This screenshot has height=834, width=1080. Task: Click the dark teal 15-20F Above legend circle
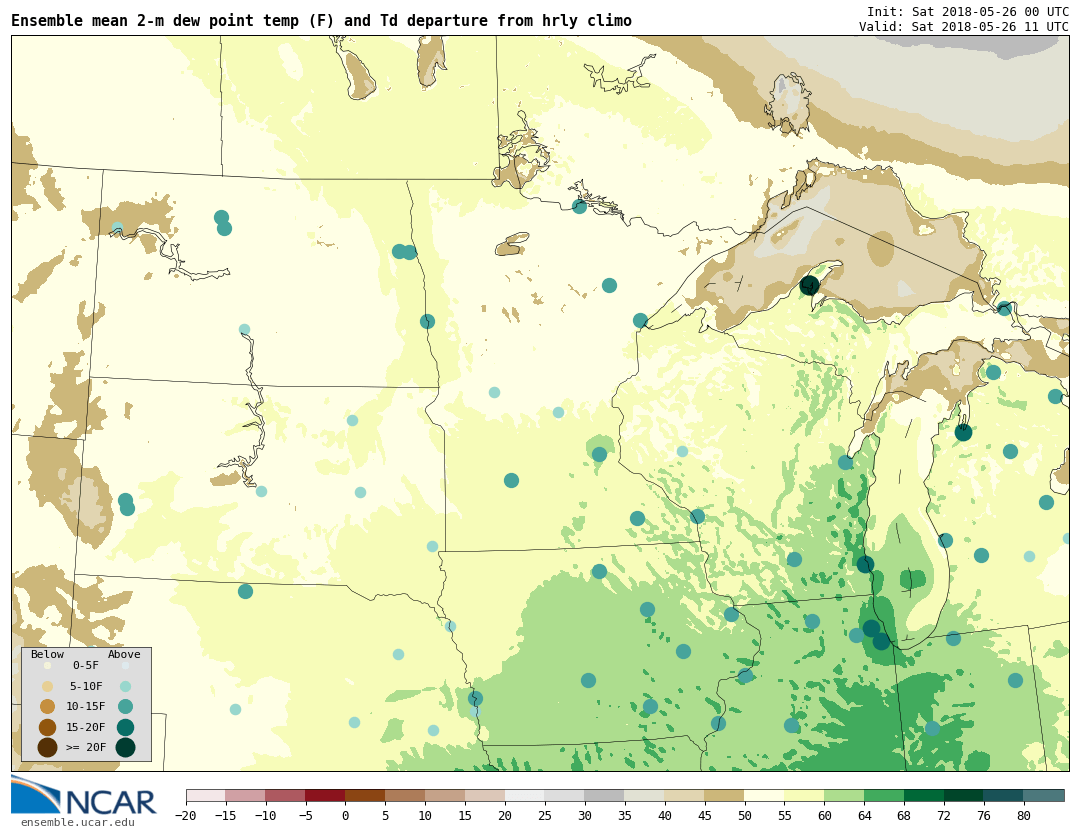click(125, 727)
